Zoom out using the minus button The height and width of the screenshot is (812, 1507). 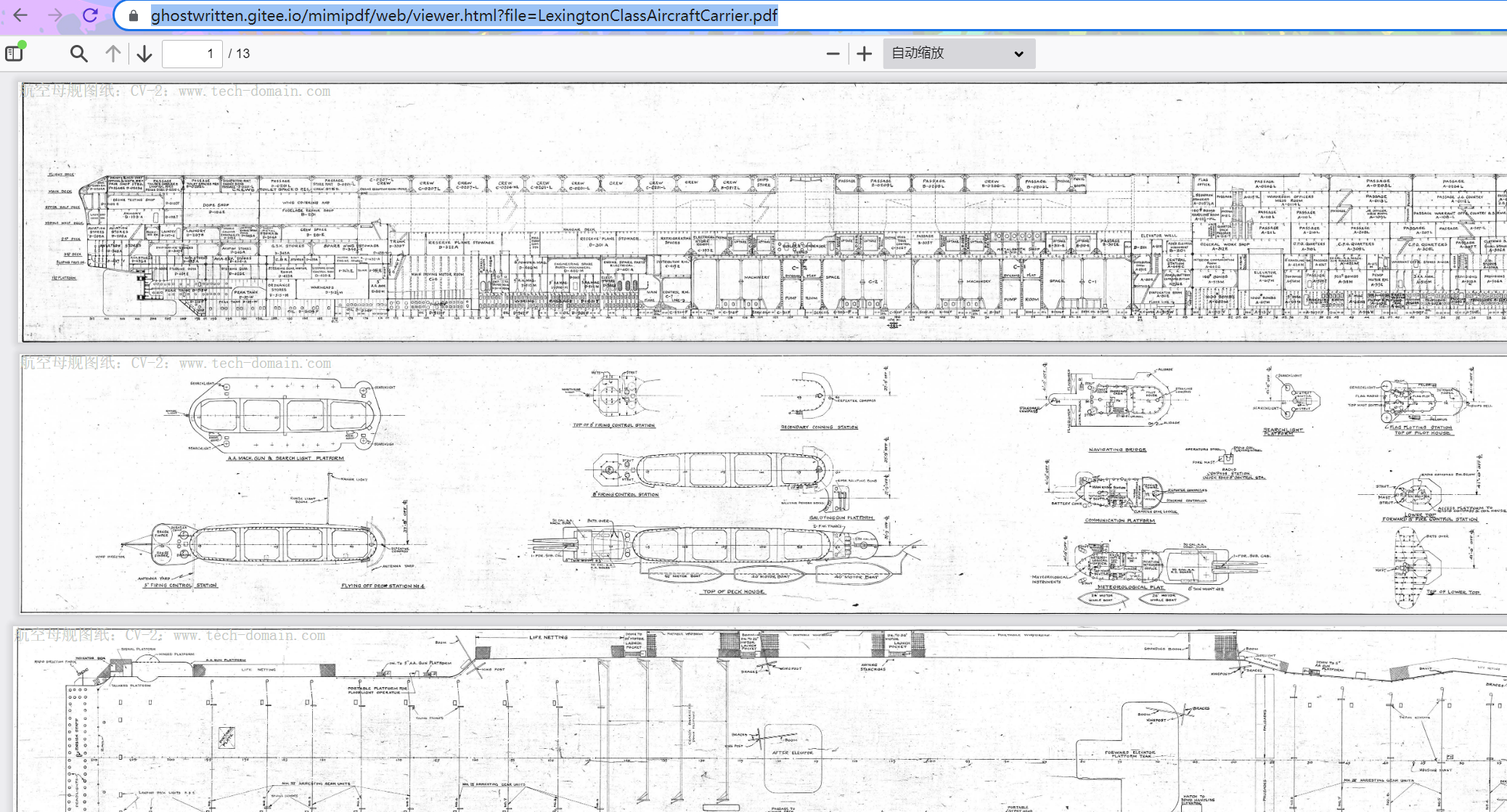tap(833, 54)
